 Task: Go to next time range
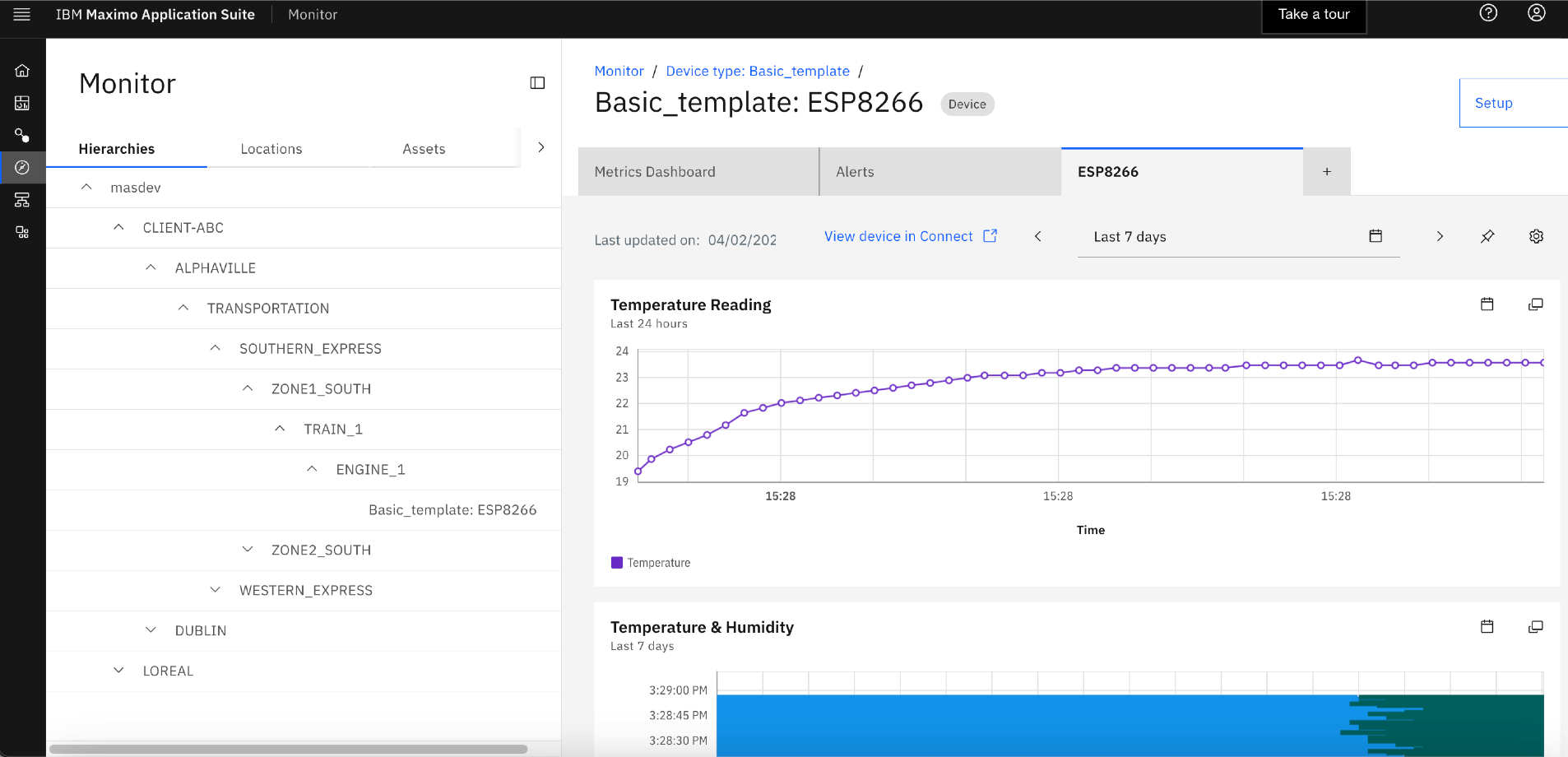pos(1440,236)
